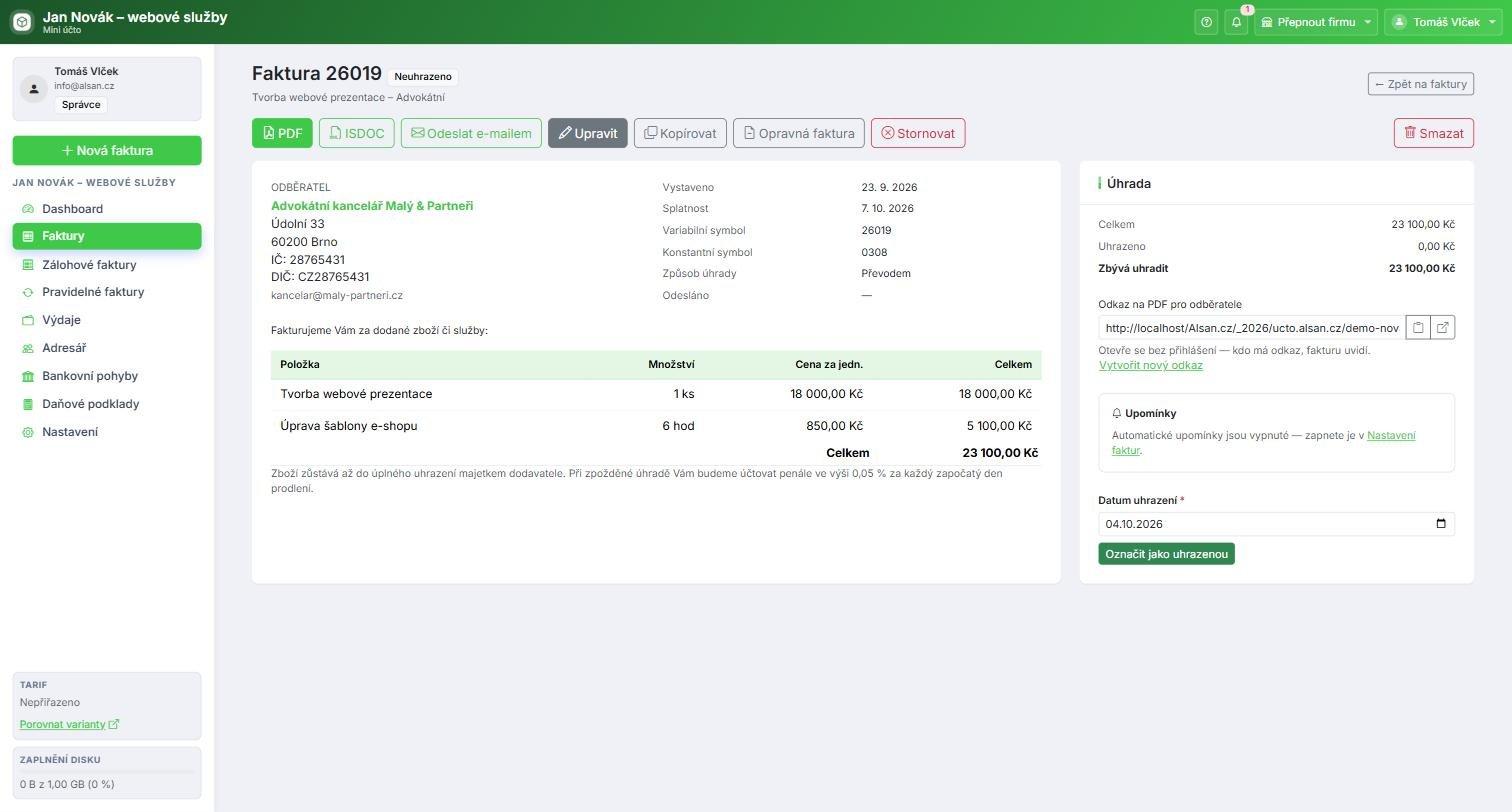This screenshot has height=812, width=1512.
Task: Copy the PDF link to clipboard
Action: point(1418,328)
